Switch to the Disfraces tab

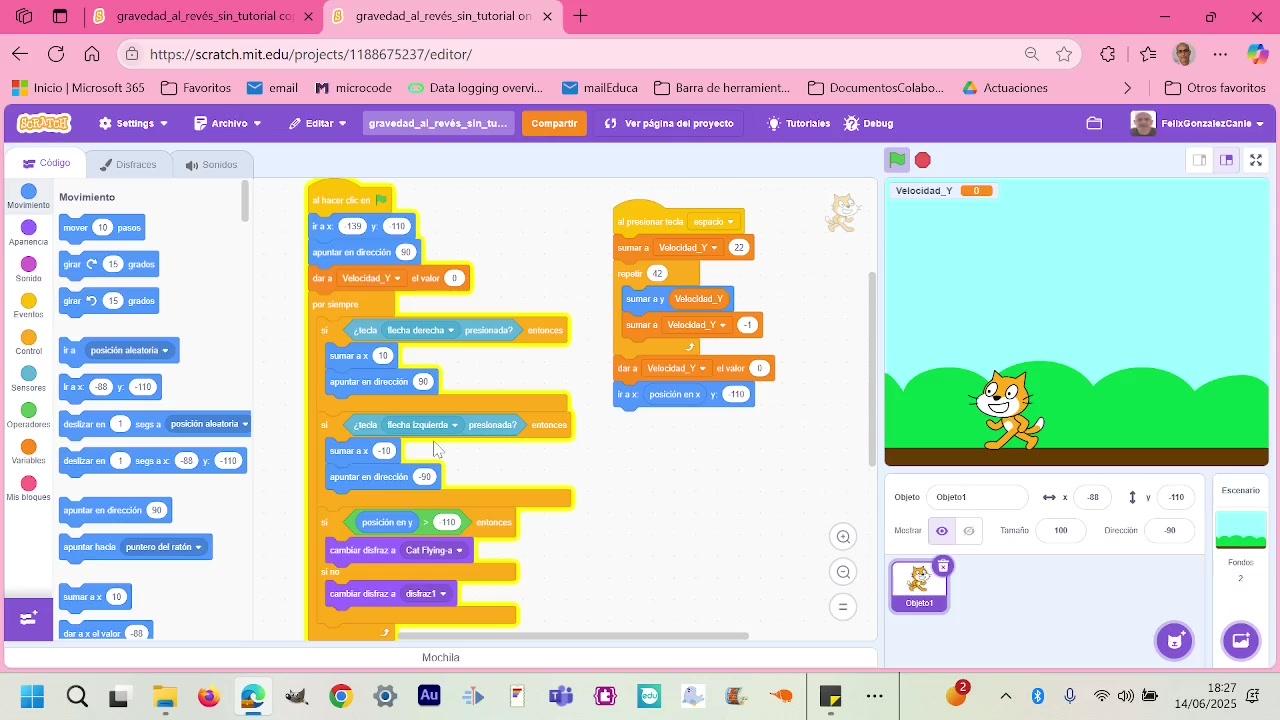127,164
